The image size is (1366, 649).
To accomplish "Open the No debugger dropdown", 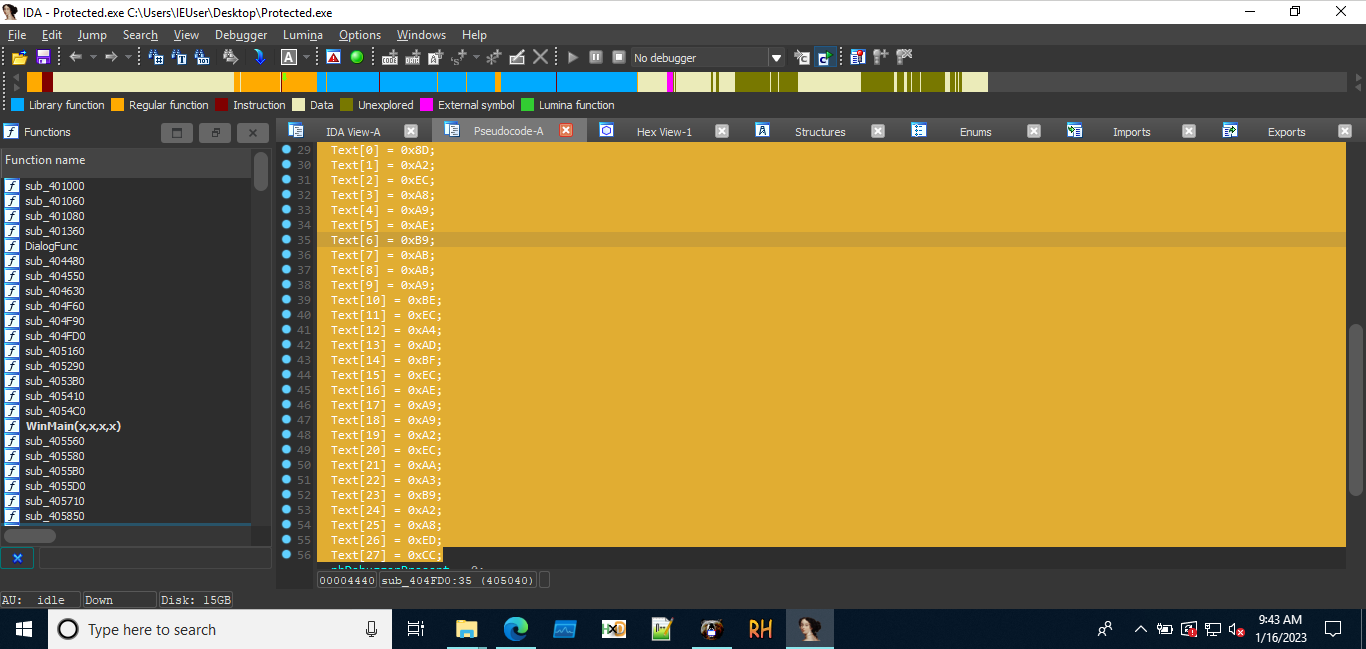I will coord(775,58).
